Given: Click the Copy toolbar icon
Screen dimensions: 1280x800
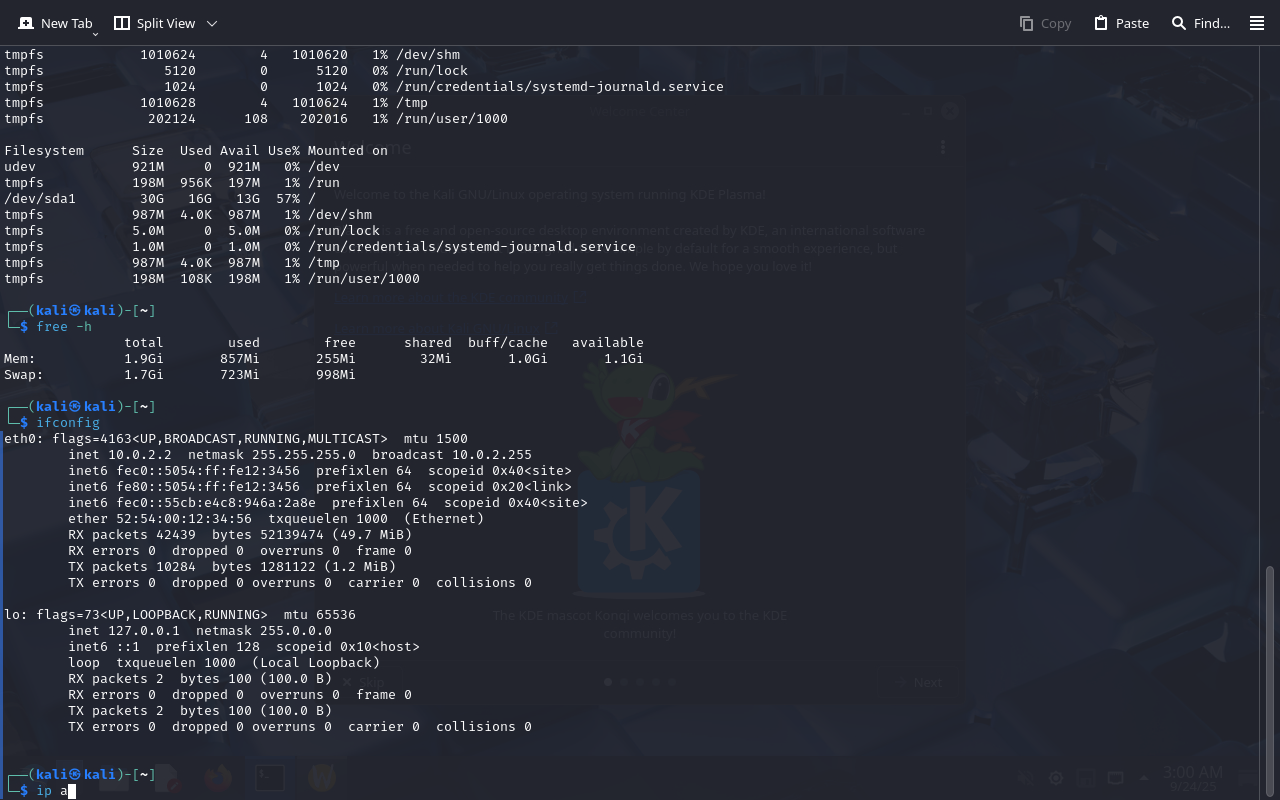Looking at the screenshot, I should point(1045,23).
